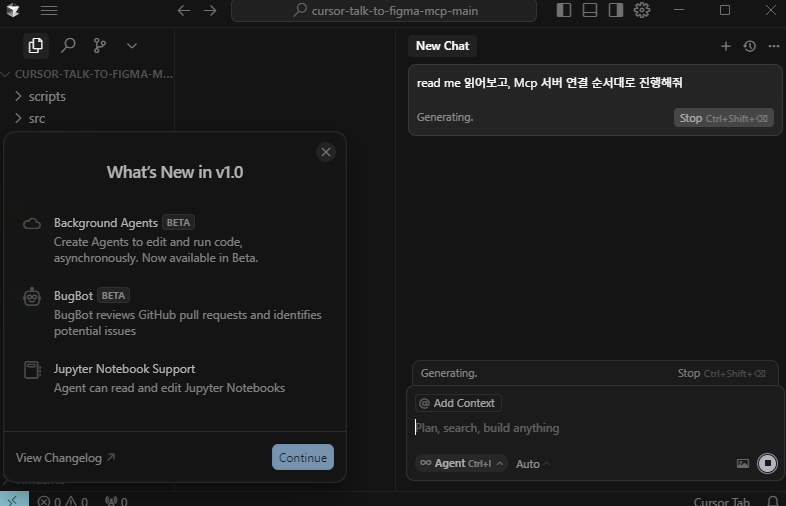Screen dimensions: 786x506
Task: Collapse the CURSOR-TALK-TO-FIGMA-M... project root
Action: point(87,74)
